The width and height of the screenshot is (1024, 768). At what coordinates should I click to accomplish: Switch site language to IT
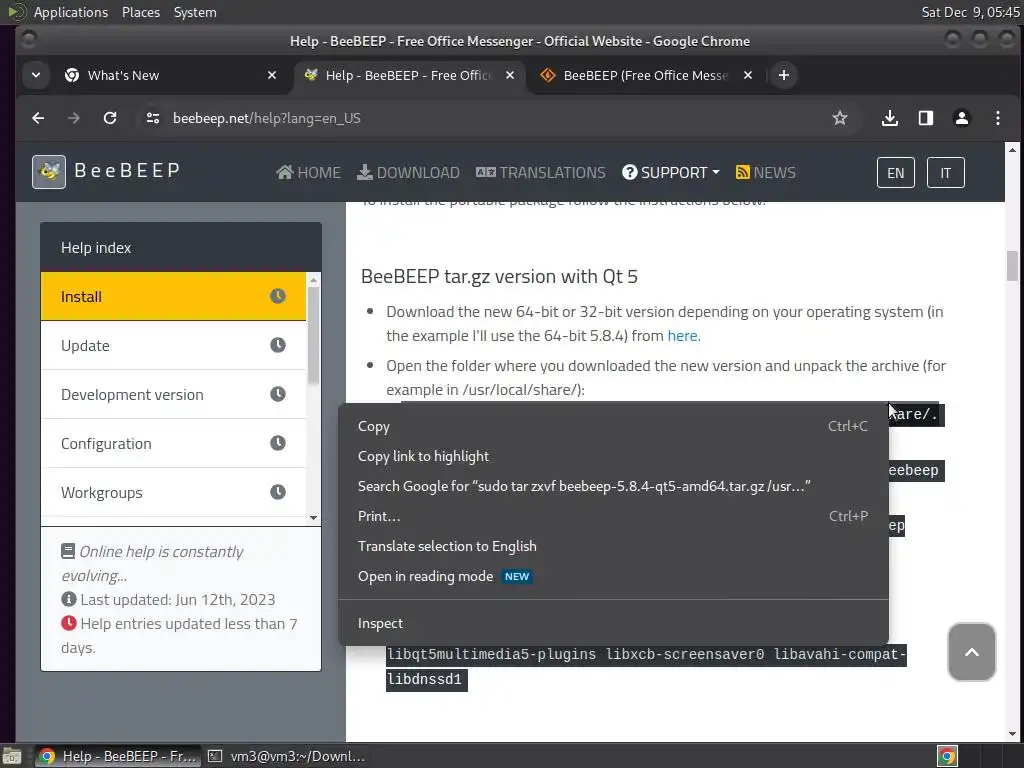click(x=945, y=173)
